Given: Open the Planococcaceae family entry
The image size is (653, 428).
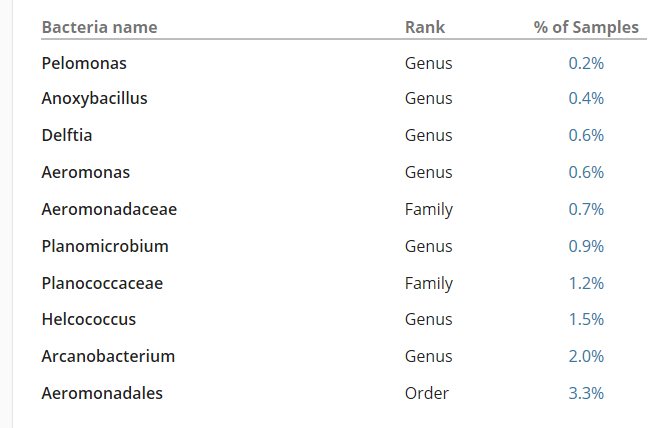Looking at the screenshot, I should point(102,283).
